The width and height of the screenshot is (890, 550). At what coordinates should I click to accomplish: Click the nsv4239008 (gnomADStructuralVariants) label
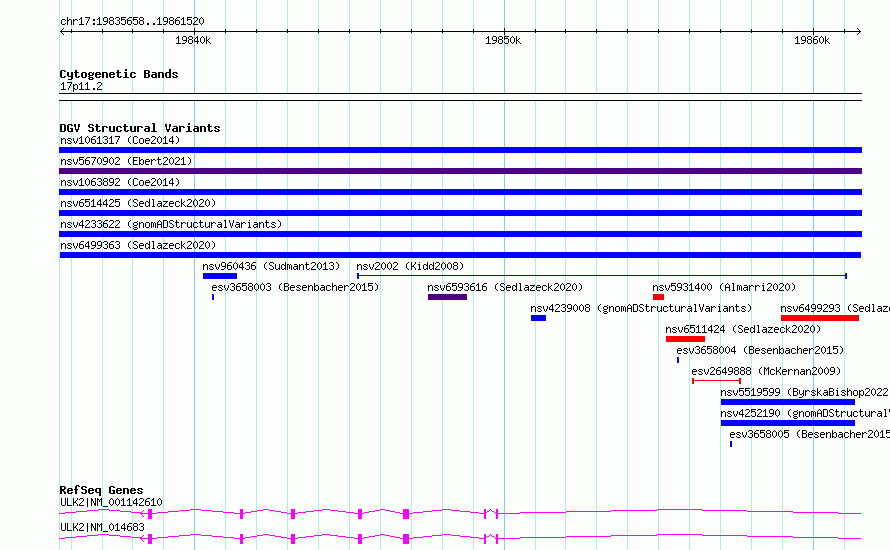tap(641, 308)
